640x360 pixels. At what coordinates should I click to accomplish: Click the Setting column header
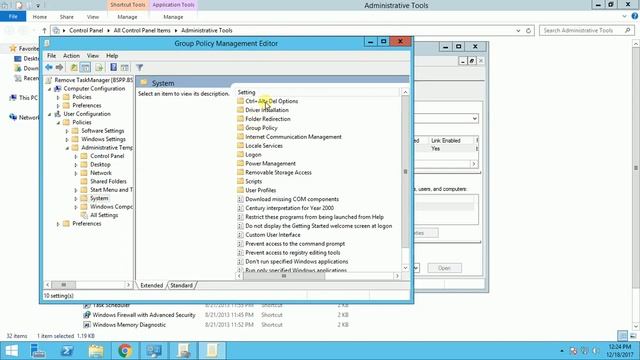317,92
